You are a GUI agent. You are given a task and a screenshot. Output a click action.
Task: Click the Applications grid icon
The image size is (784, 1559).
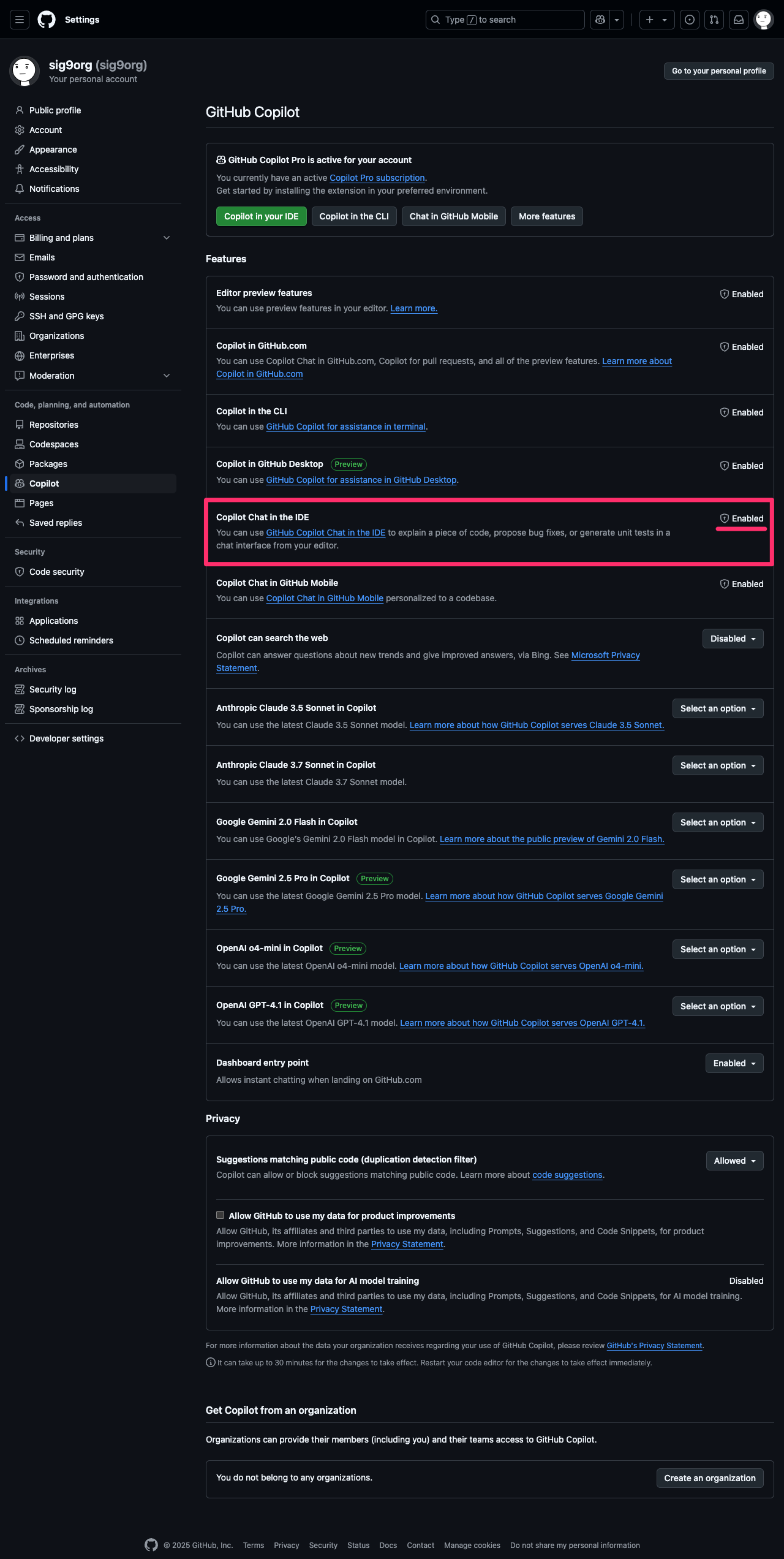[20, 621]
